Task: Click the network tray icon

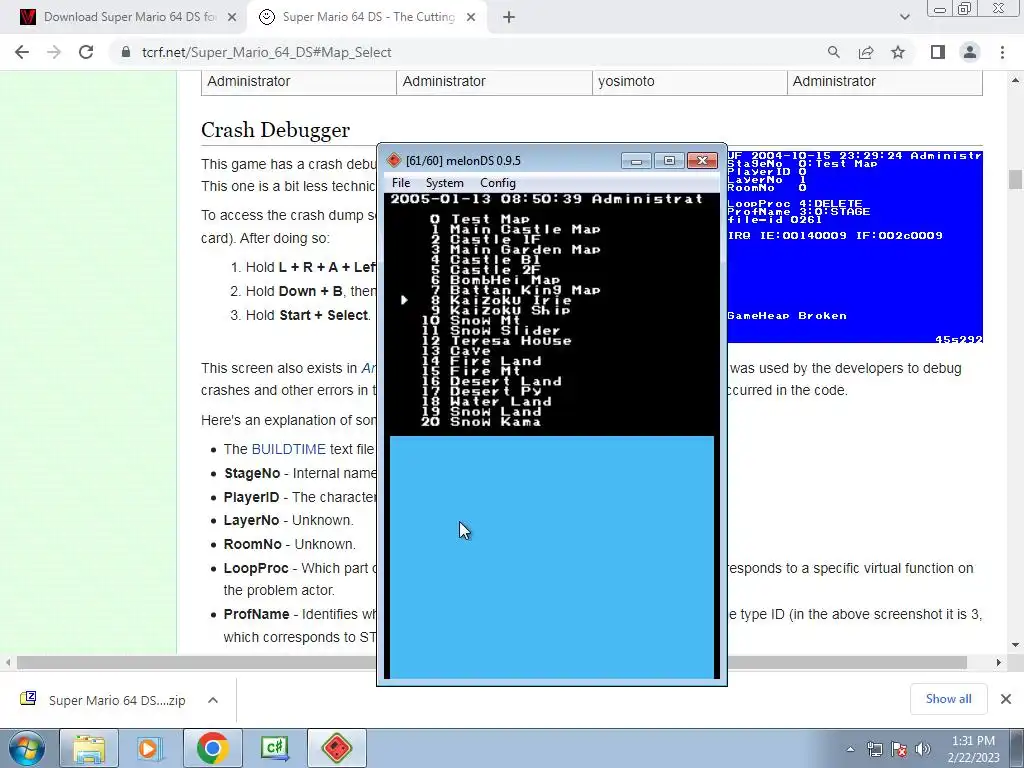Action: coord(874,749)
